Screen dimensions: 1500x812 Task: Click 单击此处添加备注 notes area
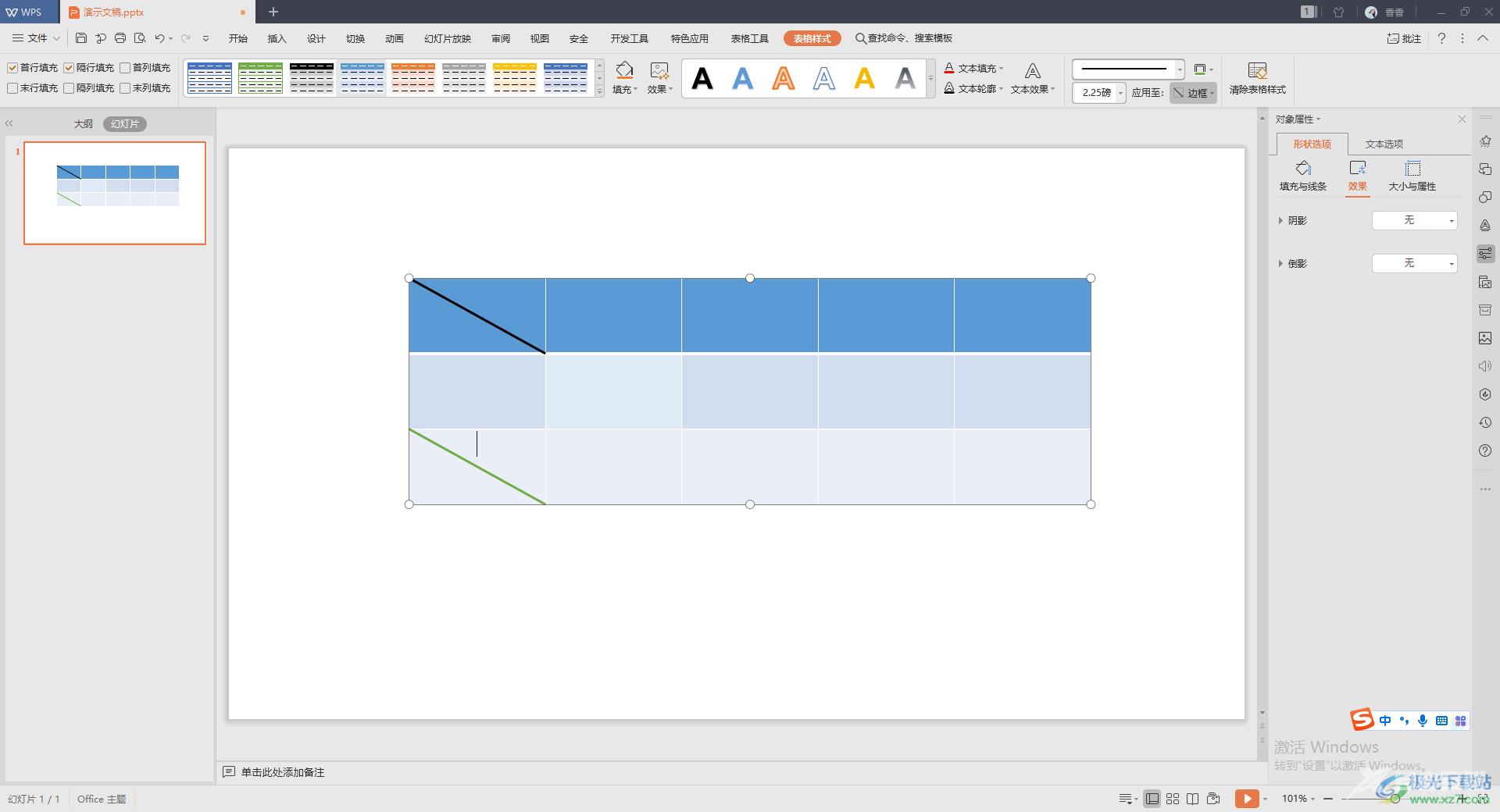click(283, 772)
